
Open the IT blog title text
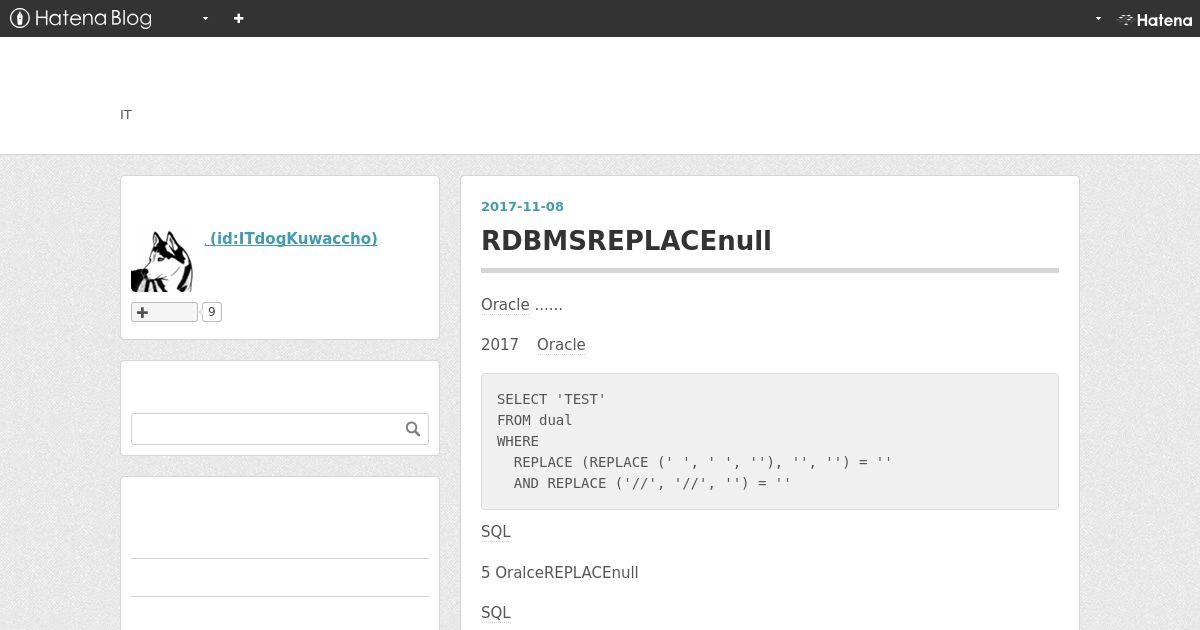pyautogui.click(x=126, y=114)
